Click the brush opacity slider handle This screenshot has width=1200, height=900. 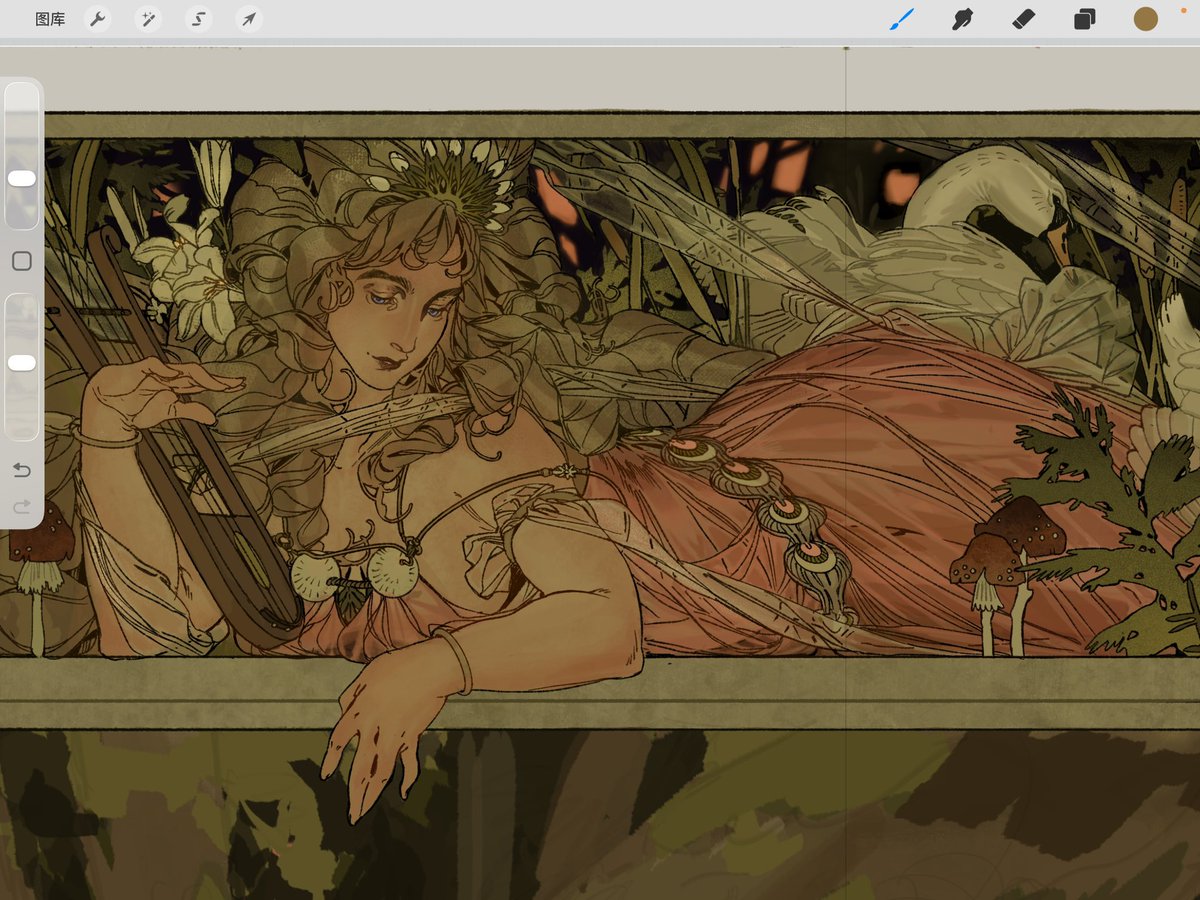pos(22,362)
